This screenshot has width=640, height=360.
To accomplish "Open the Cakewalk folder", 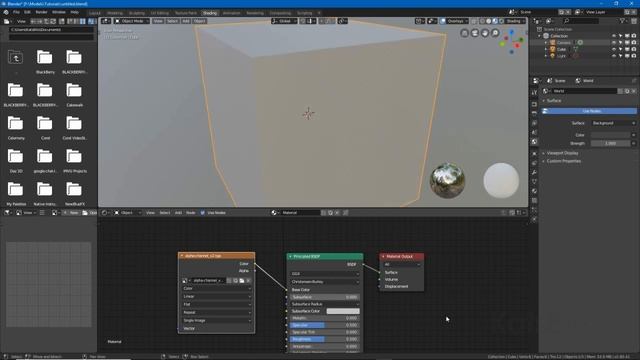I will pyautogui.click(x=74, y=91).
